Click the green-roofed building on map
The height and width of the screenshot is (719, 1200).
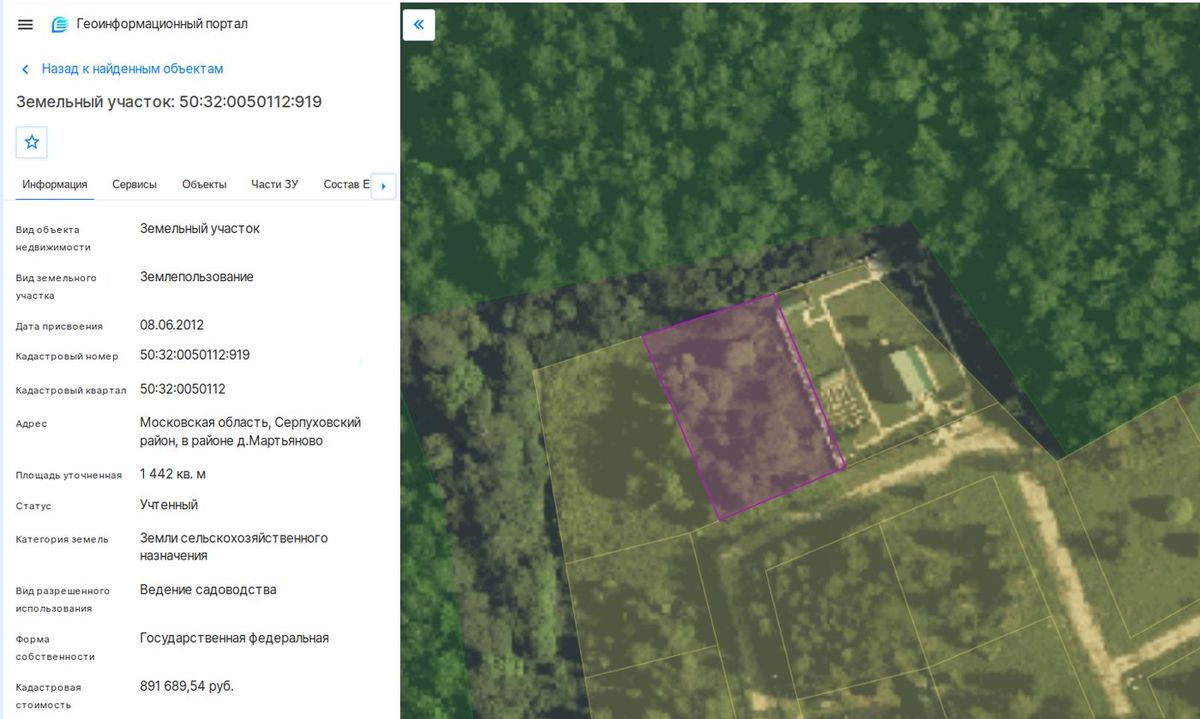point(913,371)
